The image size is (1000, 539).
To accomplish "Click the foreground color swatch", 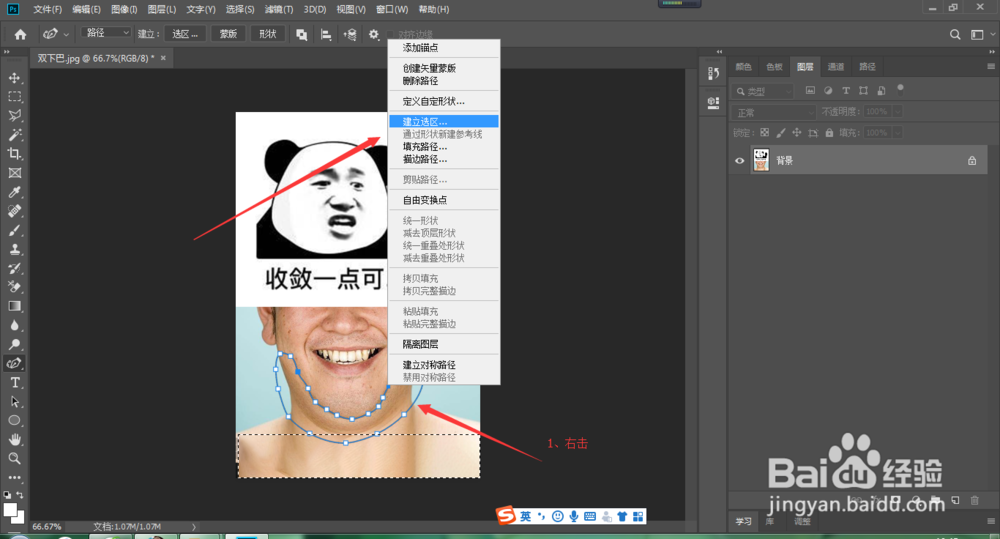I will pyautogui.click(x=10, y=509).
